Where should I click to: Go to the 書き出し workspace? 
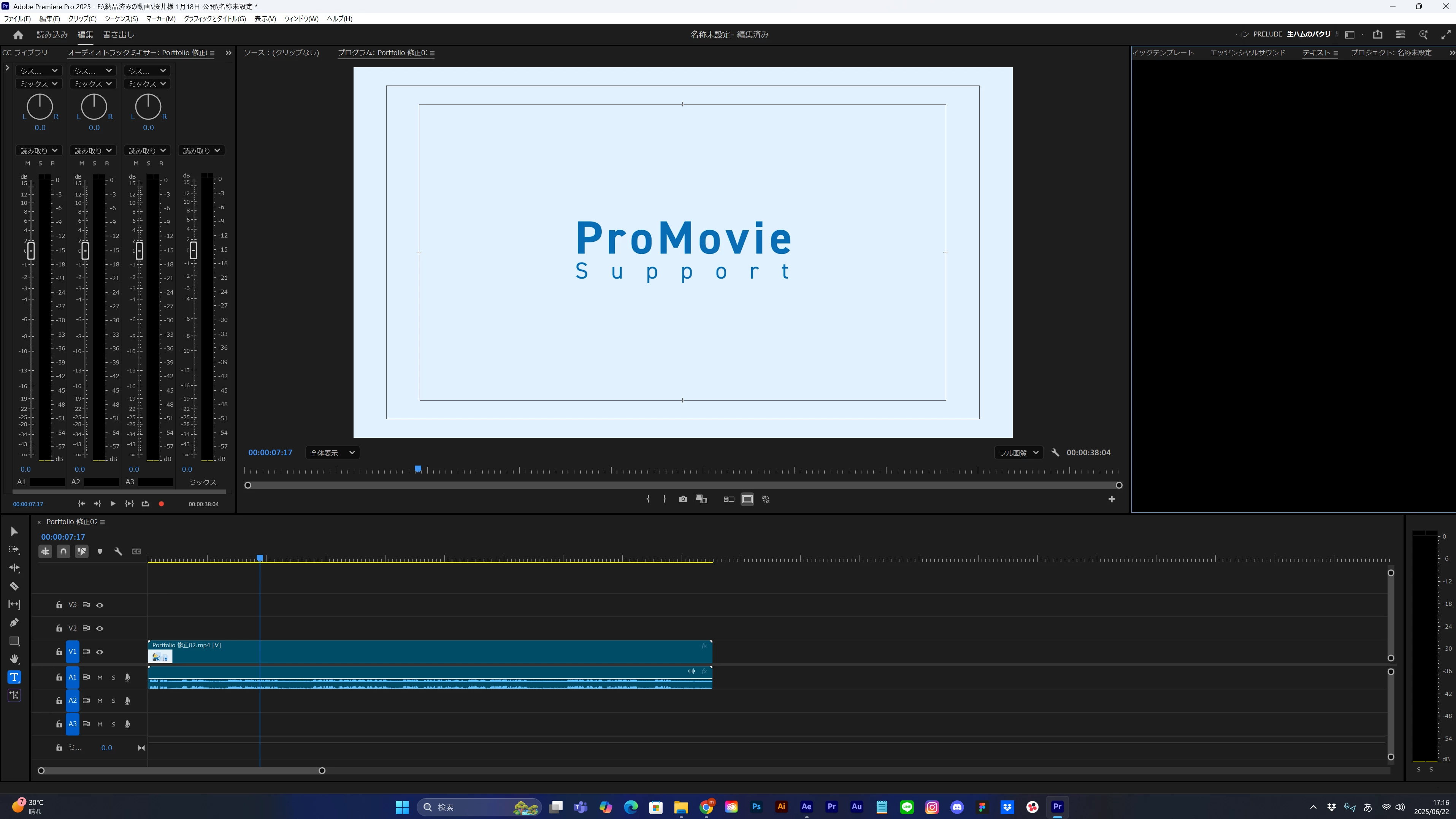point(118,35)
